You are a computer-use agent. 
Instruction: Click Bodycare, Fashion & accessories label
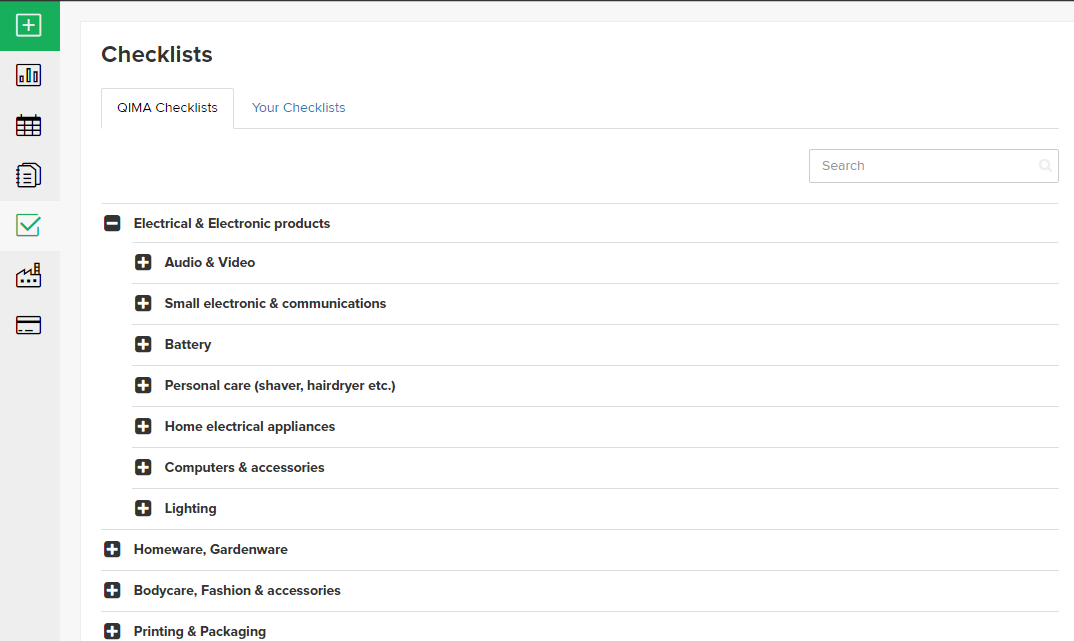237,590
